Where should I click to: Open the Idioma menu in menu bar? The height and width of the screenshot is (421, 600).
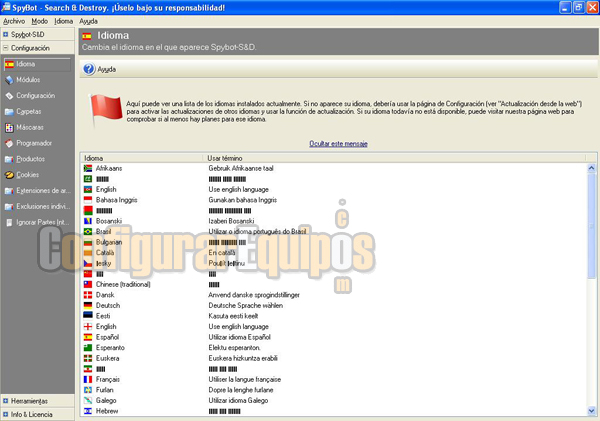[64, 21]
